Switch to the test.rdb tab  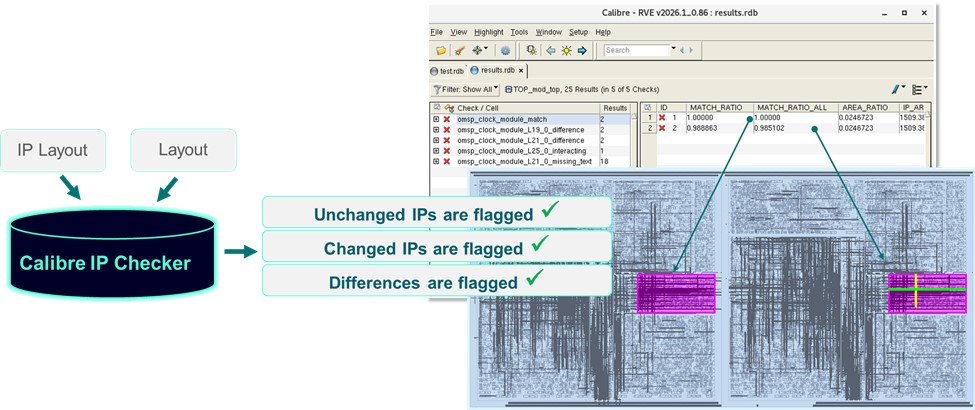point(447,71)
